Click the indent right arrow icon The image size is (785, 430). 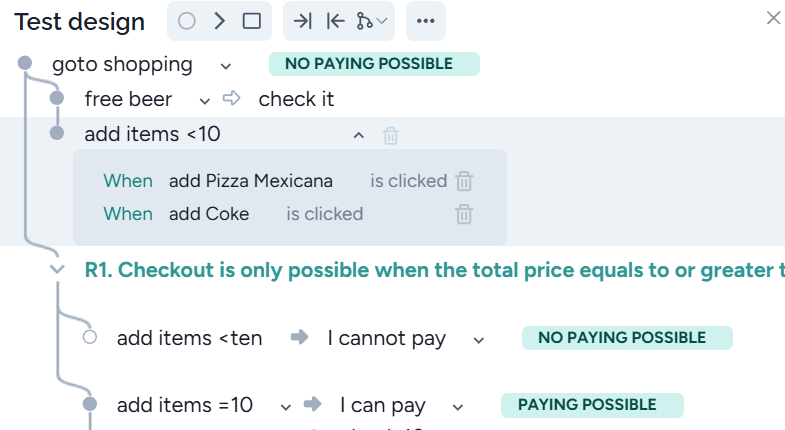(x=302, y=21)
